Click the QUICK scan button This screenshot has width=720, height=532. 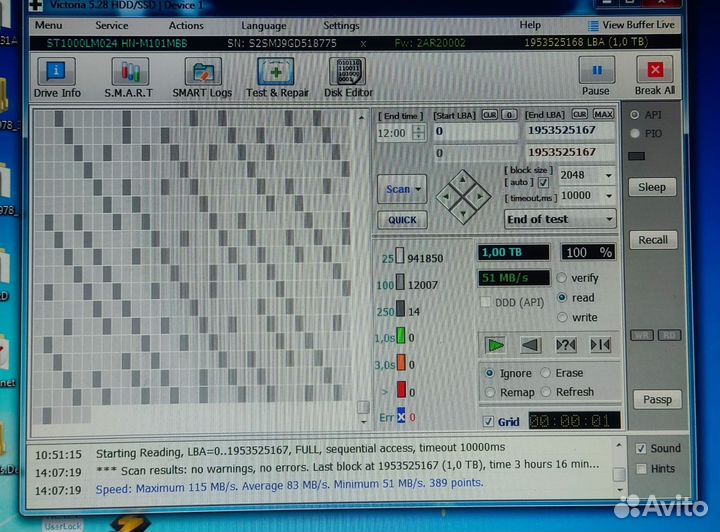click(x=402, y=220)
